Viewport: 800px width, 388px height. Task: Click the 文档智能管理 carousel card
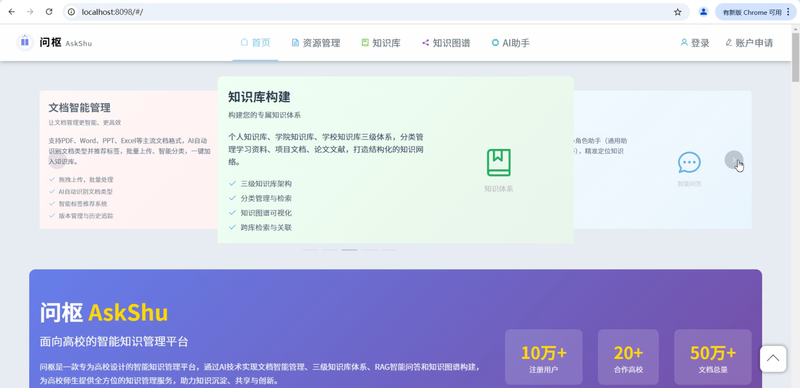click(129, 160)
